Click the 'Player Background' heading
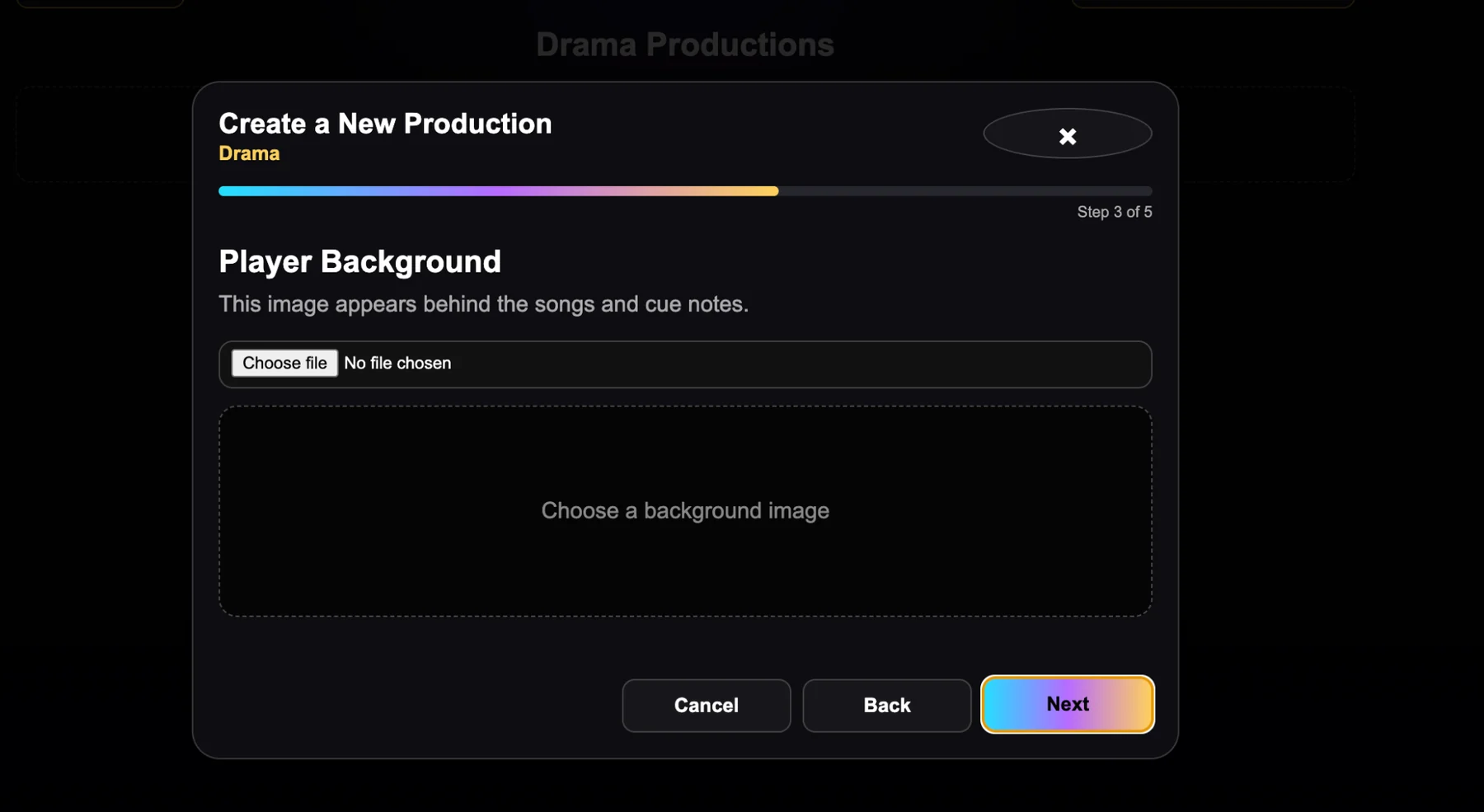Image resolution: width=1484 pixels, height=812 pixels. (359, 261)
